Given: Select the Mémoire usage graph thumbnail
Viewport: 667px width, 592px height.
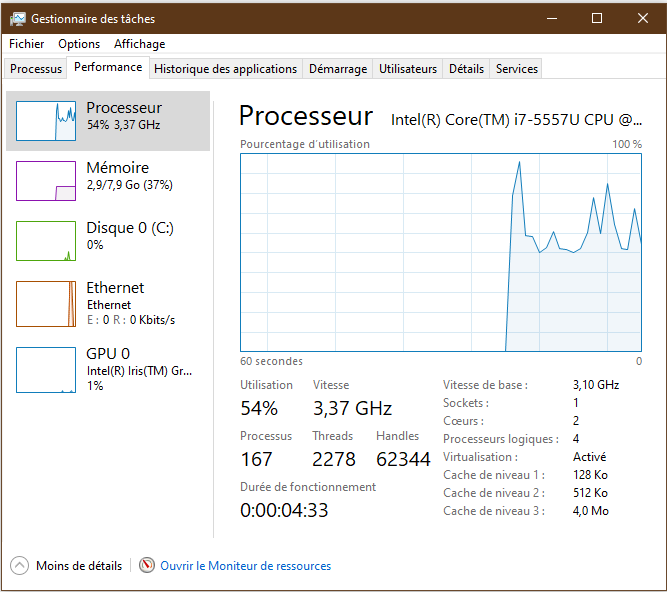Looking at the screenshot, I should coord(46,181).
